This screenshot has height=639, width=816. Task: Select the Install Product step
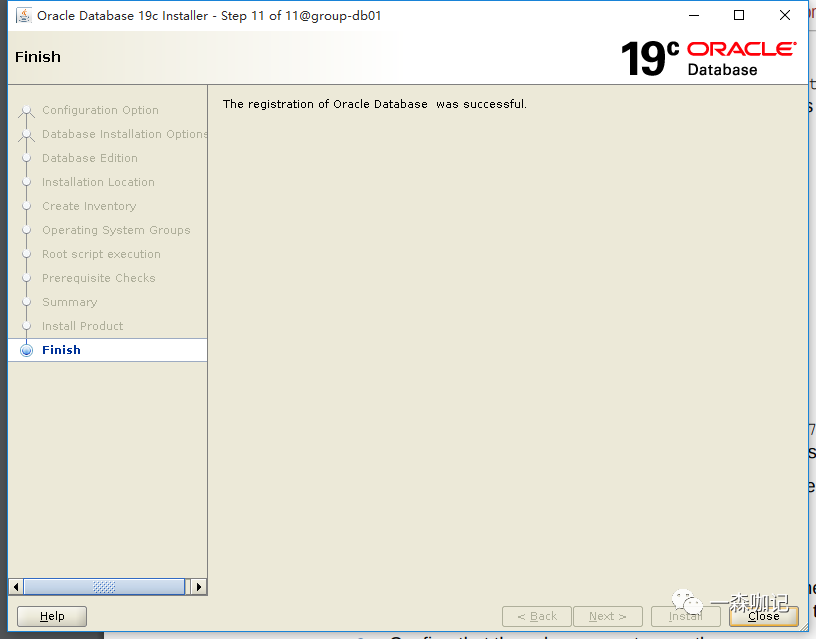pos(83,326)
